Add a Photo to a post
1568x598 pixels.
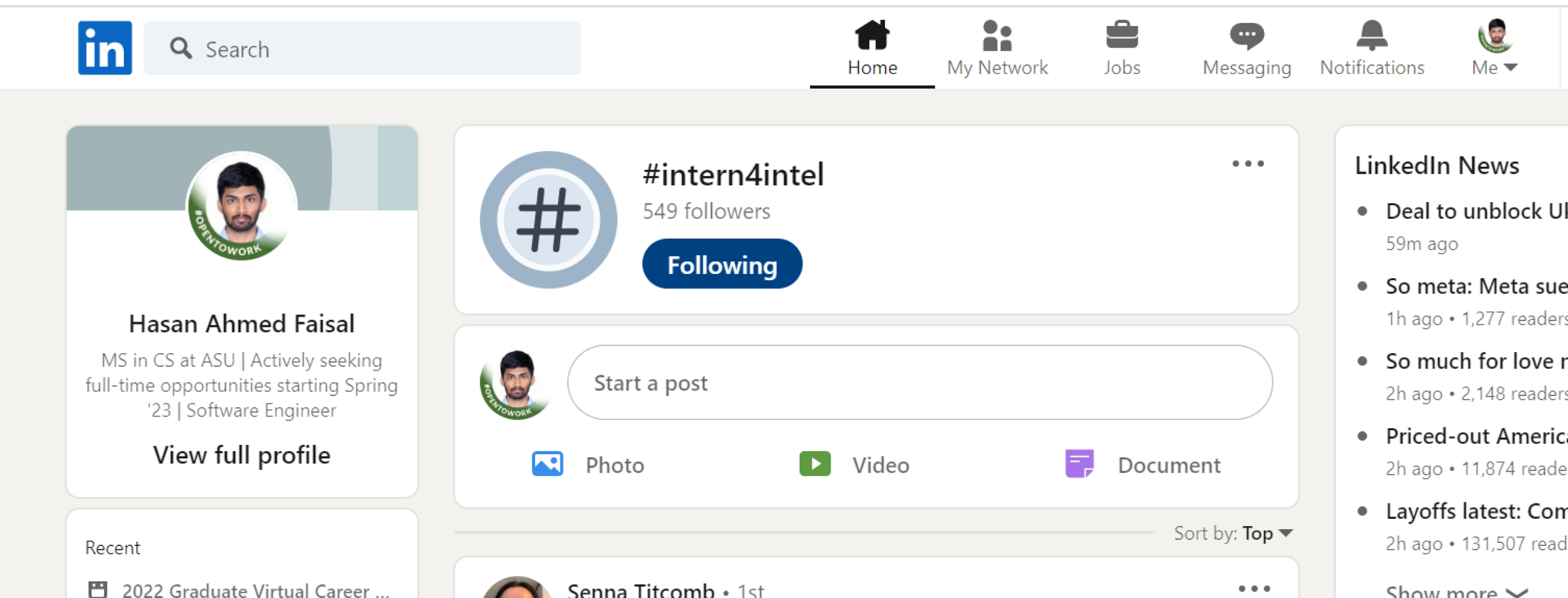coord(588,465)
